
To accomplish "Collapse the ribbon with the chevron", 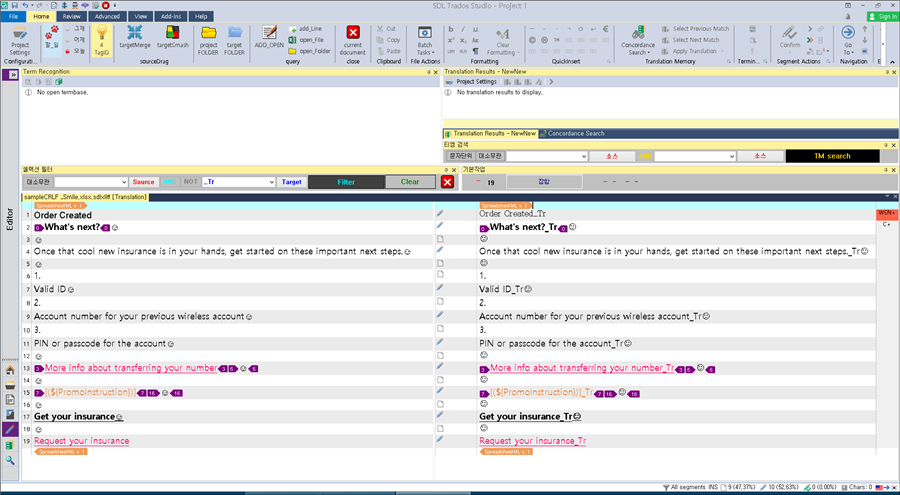I will coord(893,62).
